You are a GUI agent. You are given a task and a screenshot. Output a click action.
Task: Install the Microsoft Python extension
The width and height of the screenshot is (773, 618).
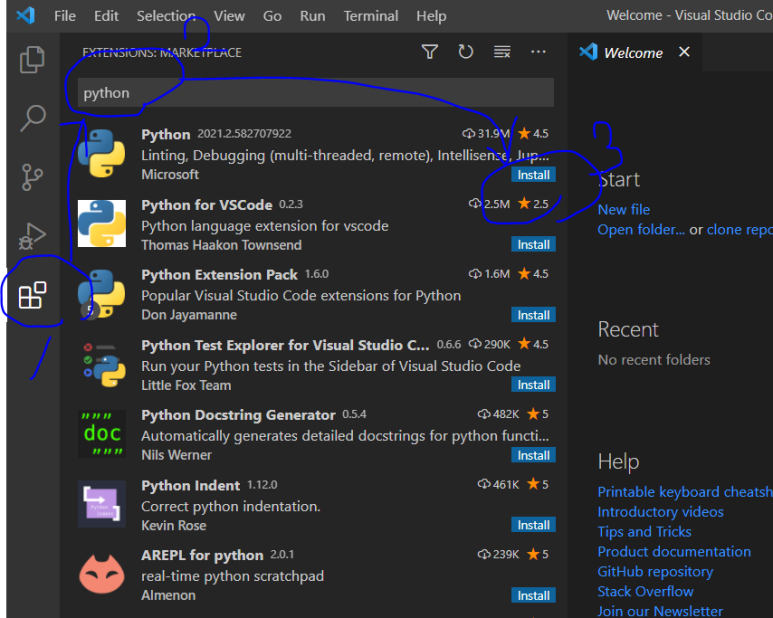(x=533, y=175)
